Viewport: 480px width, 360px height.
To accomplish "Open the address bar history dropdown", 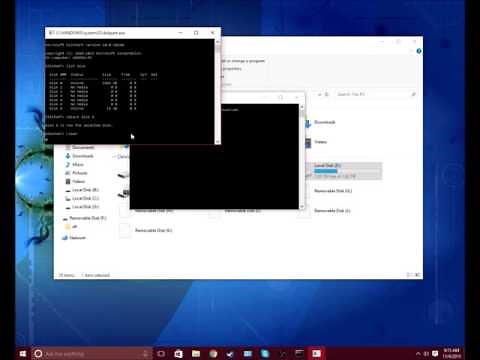I will click(x=319, y=94).
